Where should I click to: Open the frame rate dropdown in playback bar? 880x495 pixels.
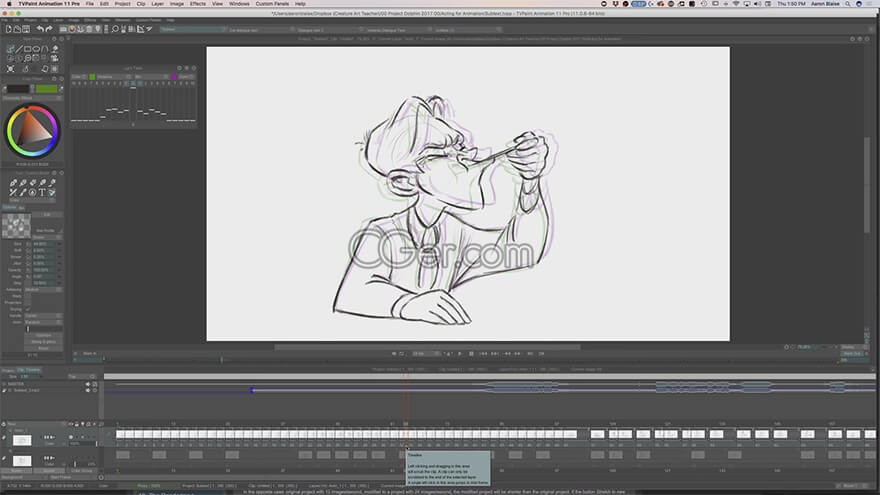click(426, 354)
